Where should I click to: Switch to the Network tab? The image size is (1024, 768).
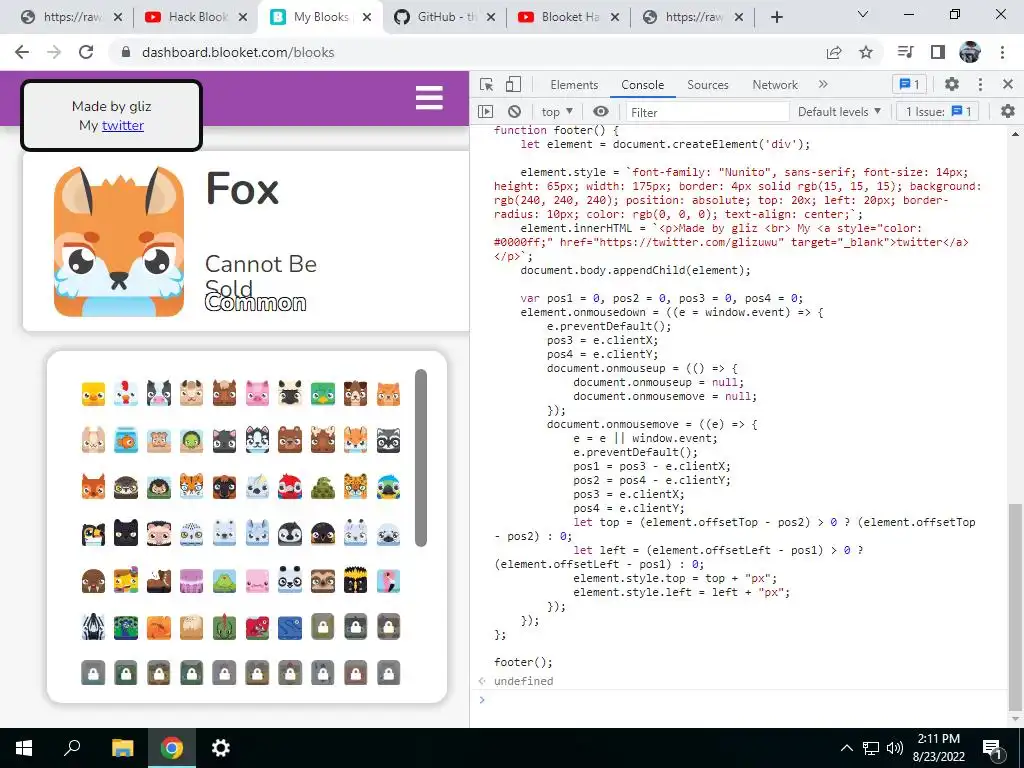[775, 85]
